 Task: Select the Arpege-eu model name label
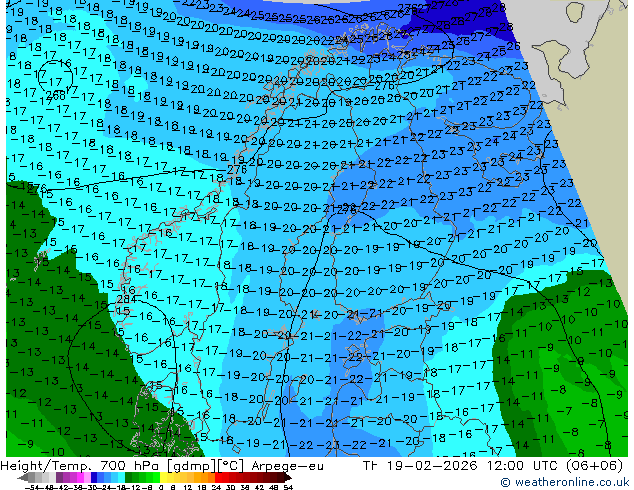(287, 466)
